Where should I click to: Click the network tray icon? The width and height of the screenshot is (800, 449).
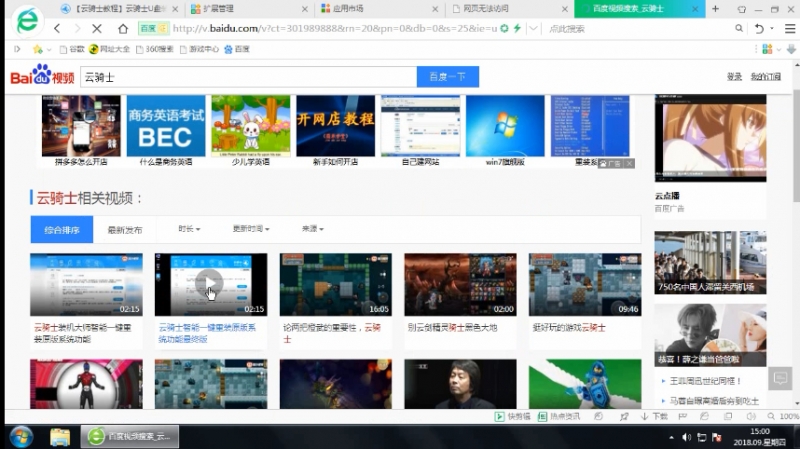(702, 437)
